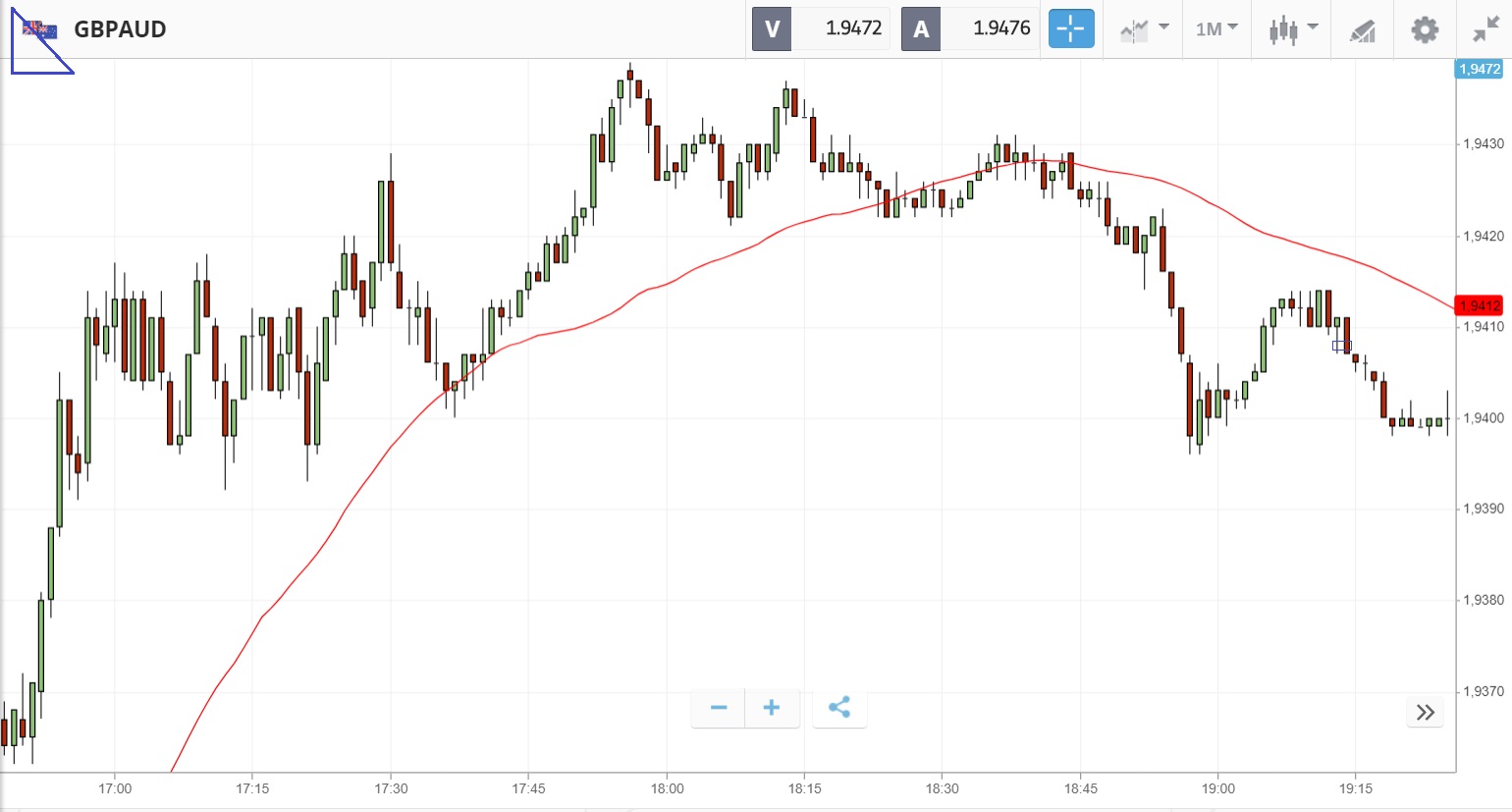Click the blue 1.9472 current price label
This screenshot has width=1512, height=812.
pos(1479,69)
